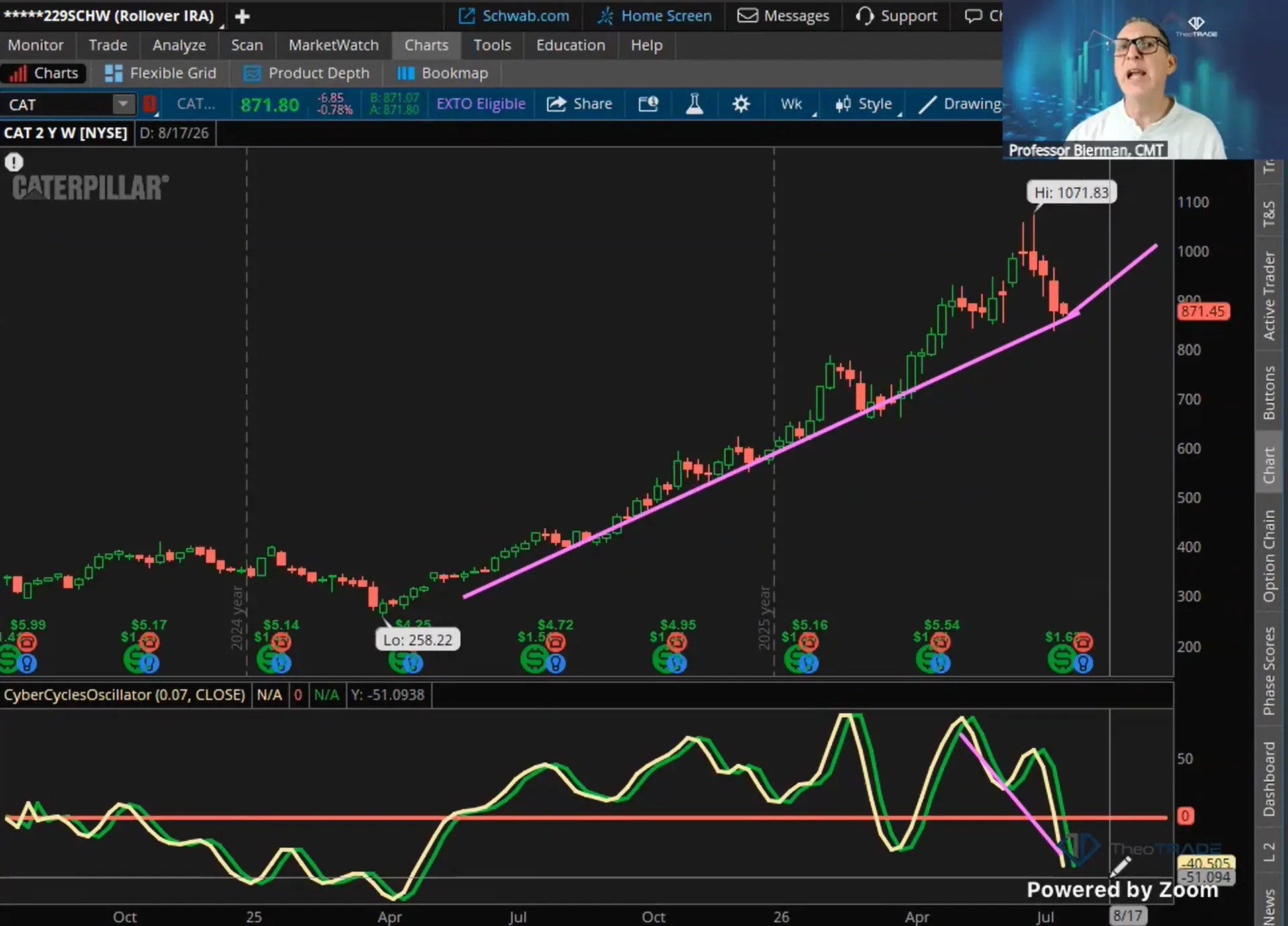Screen dimensions: 1288x926
Task: Open the Tools tab
Action: 492,45
